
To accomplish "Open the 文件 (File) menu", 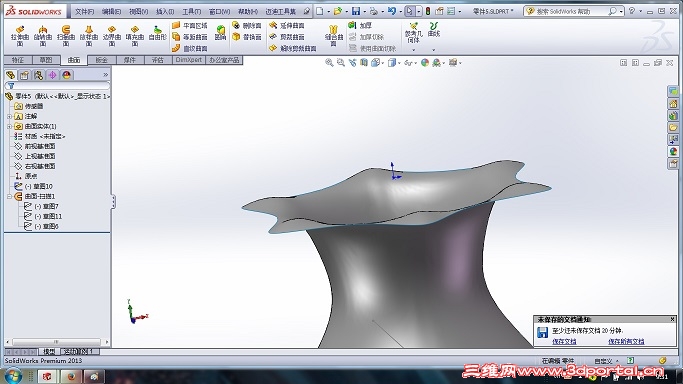I will (85, 11).
